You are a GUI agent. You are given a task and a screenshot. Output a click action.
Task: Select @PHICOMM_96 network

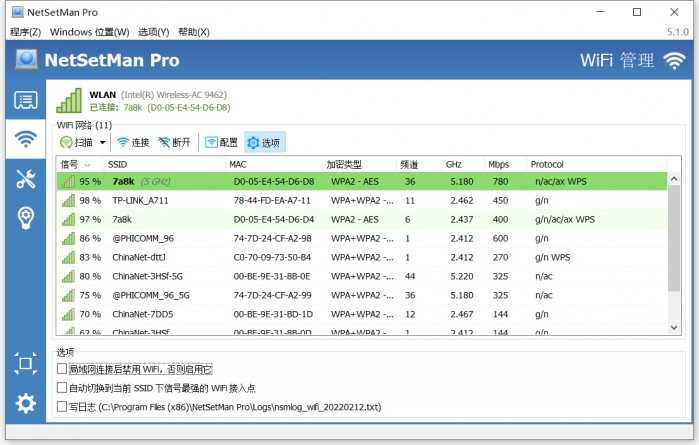pos(362,239)
